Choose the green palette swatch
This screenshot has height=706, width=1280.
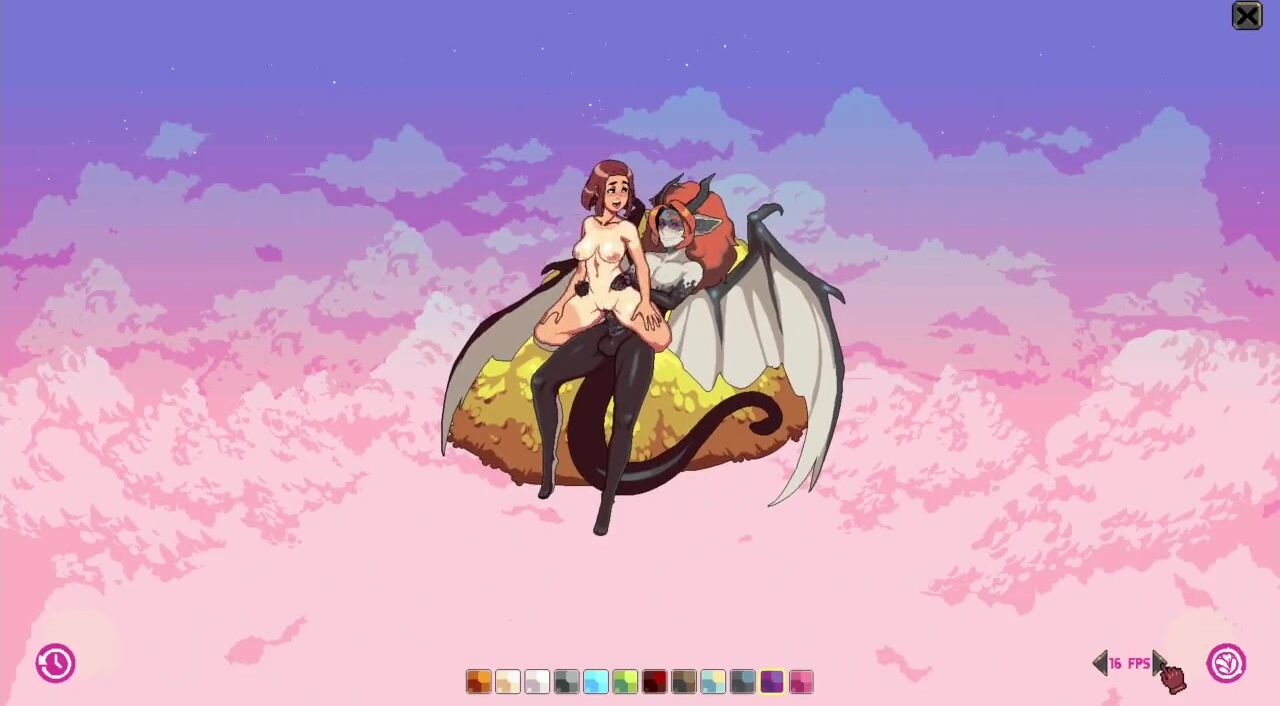point(625,682)
